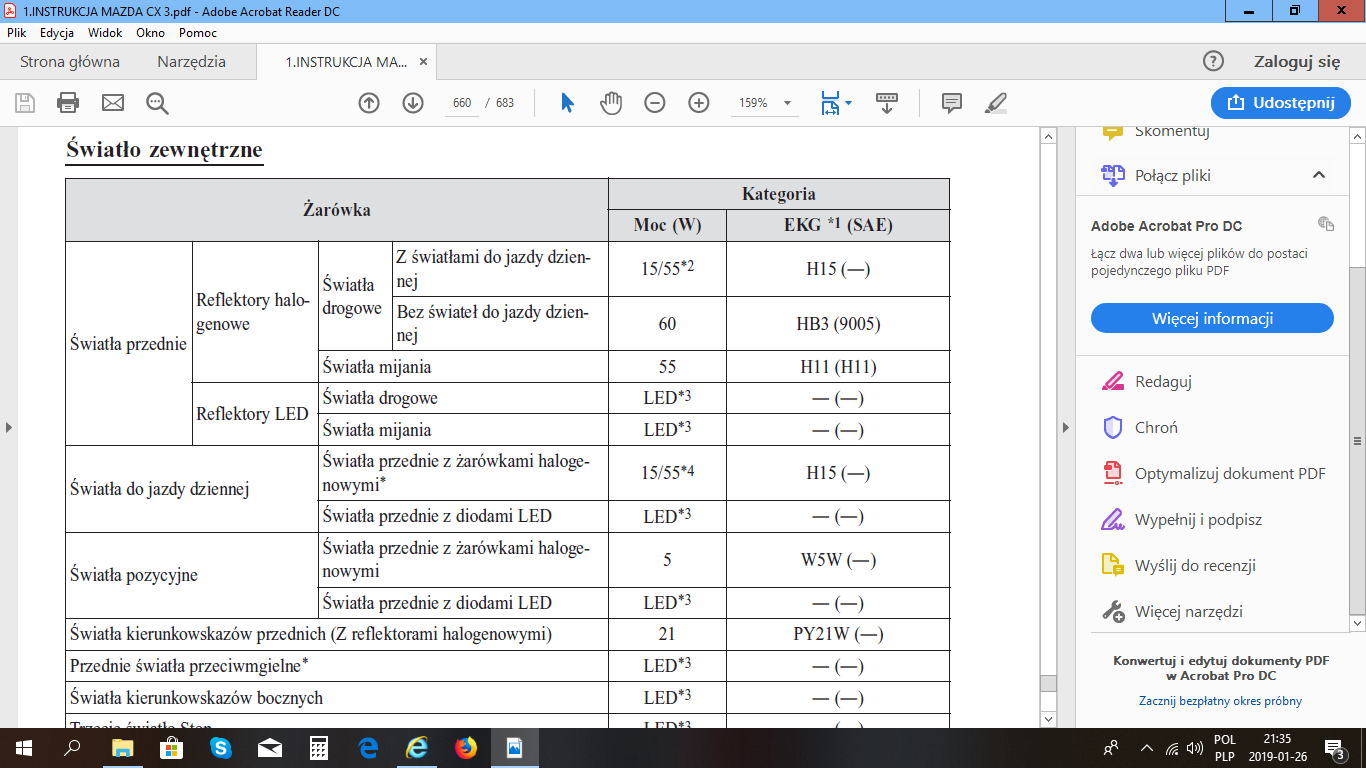Open Firefox from the taskbar
Viewport: 1366px width, 768px height.
[x=466, y=747]
